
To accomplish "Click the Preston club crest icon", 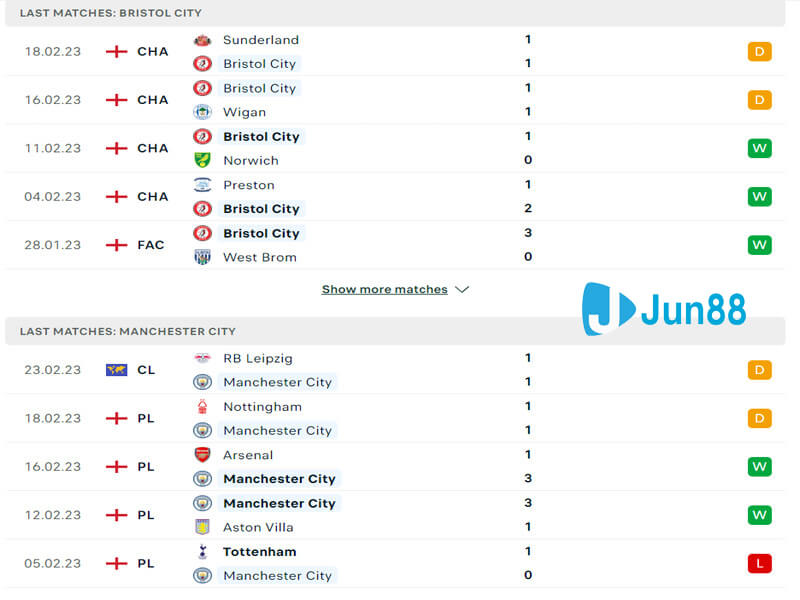I will [x=202, y=185].
